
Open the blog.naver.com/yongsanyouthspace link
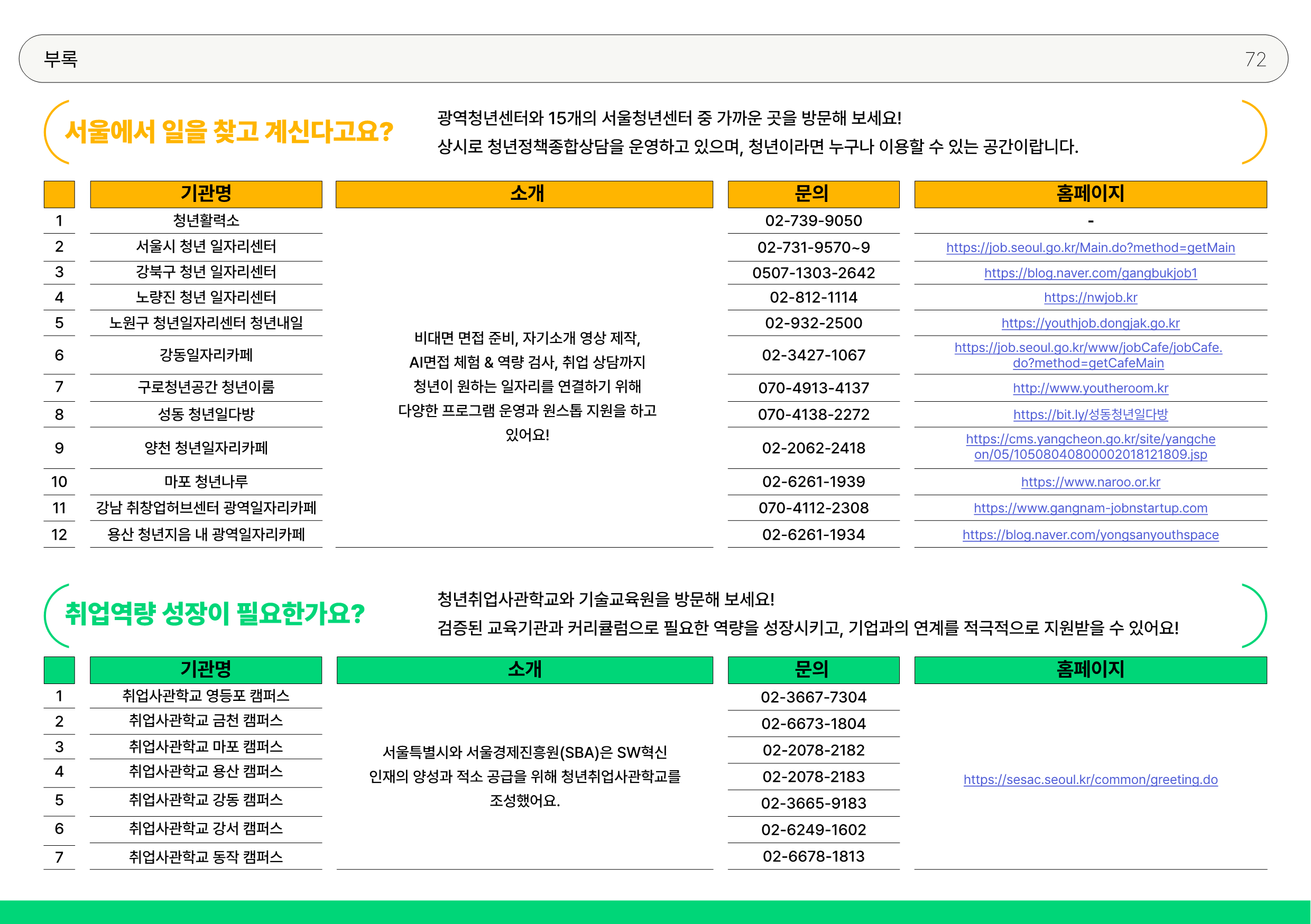click(1090, 535)
